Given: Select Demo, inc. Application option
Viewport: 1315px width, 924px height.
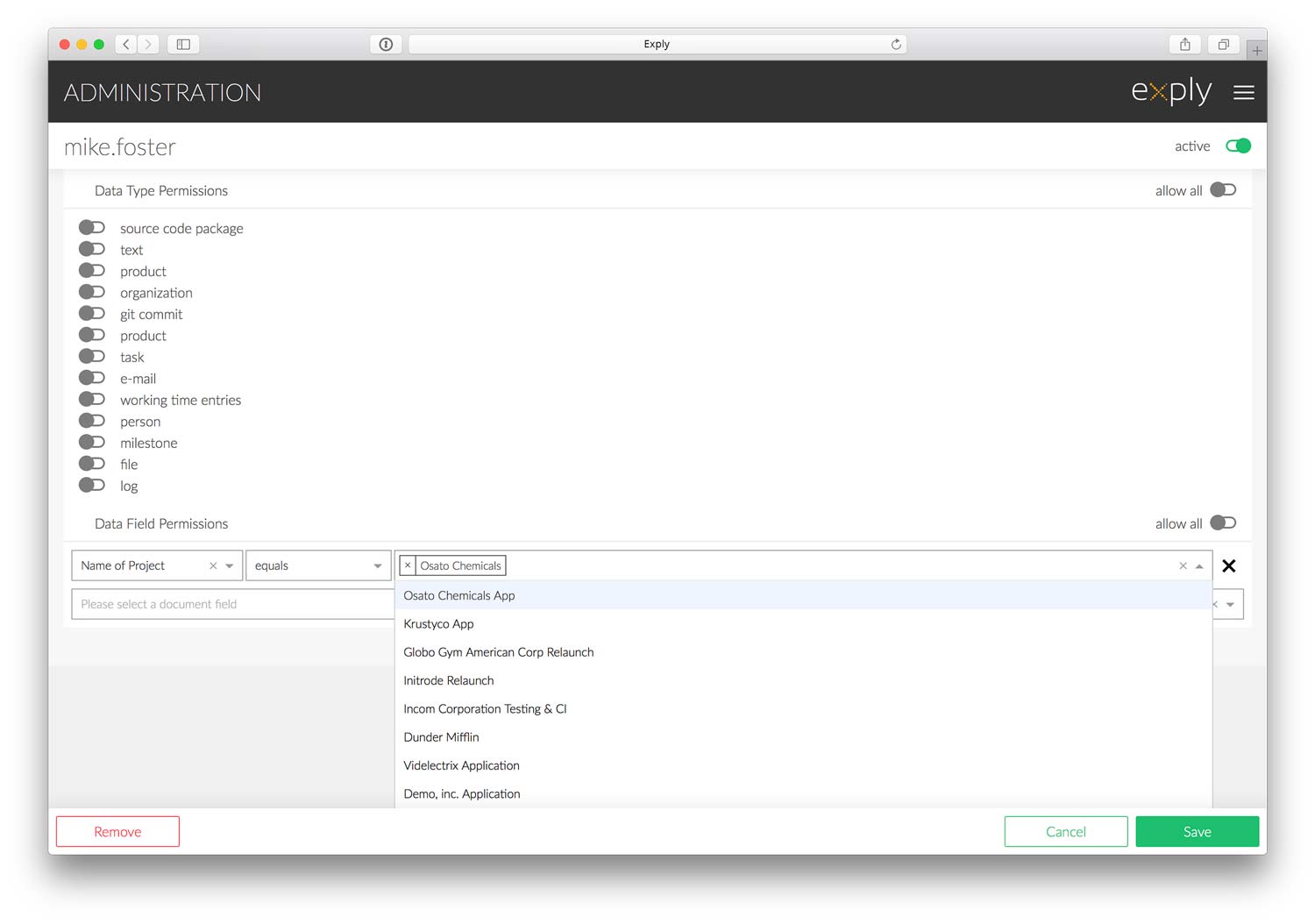Looking at the screenshot, I should 803,793.
